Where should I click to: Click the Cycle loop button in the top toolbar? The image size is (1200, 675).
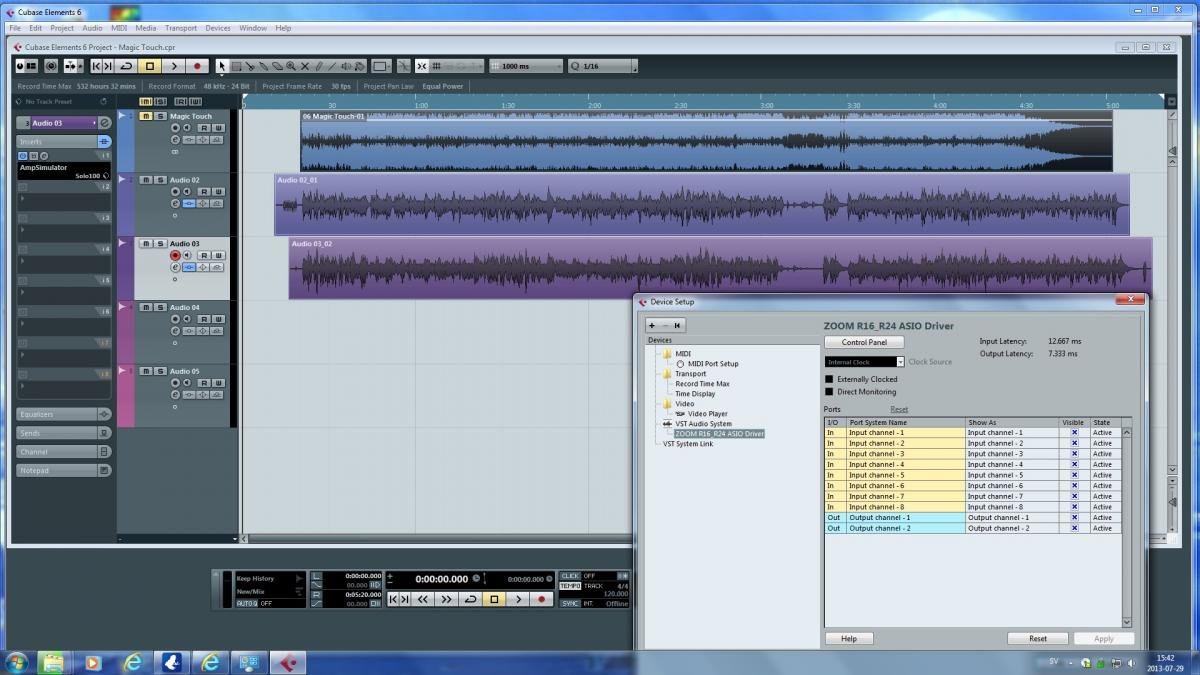126,66
